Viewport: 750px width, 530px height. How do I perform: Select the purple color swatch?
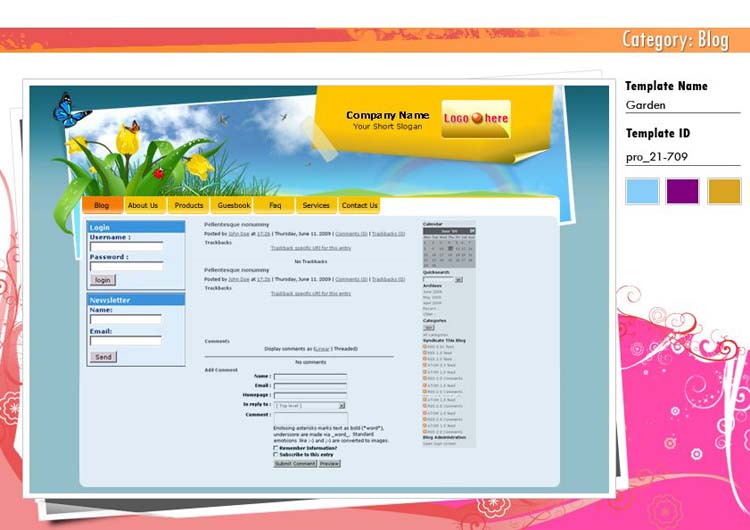coord(683,191)
